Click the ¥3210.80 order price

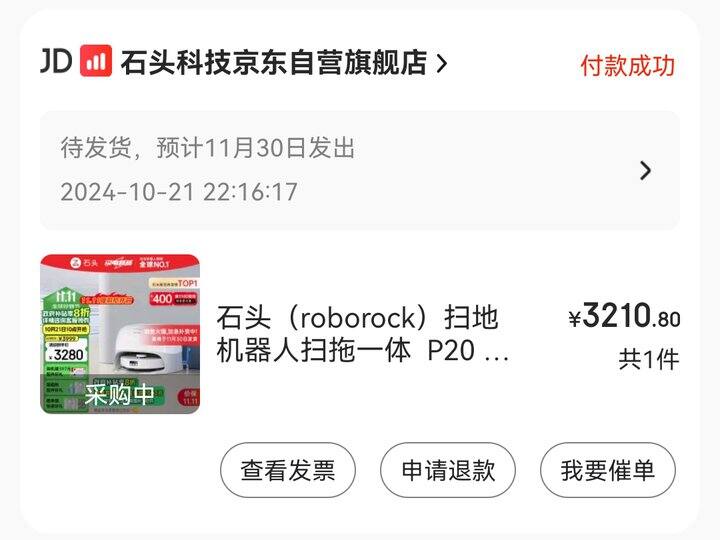624,316
